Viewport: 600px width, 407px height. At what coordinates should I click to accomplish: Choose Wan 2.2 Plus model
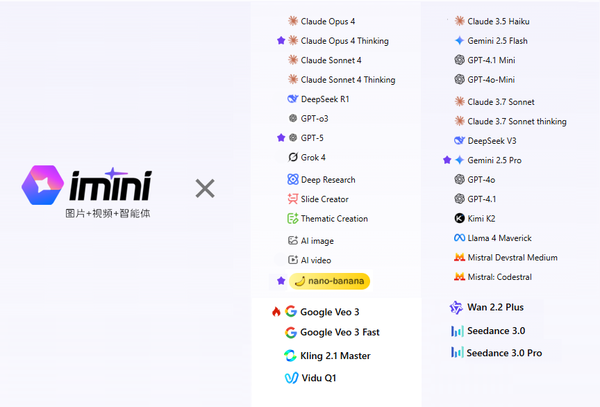click(x=494, y=307)
